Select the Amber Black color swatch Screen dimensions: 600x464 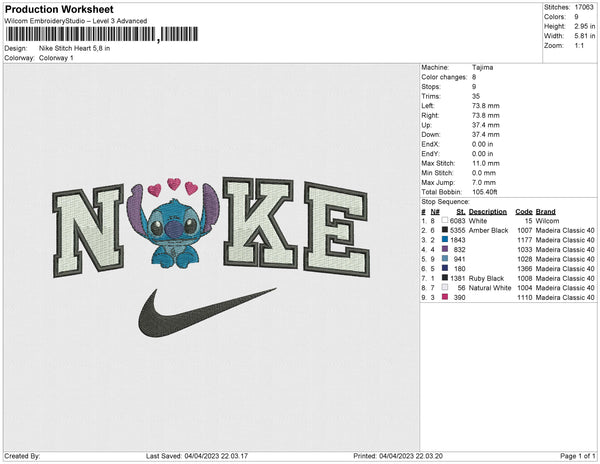click(445, 230)
